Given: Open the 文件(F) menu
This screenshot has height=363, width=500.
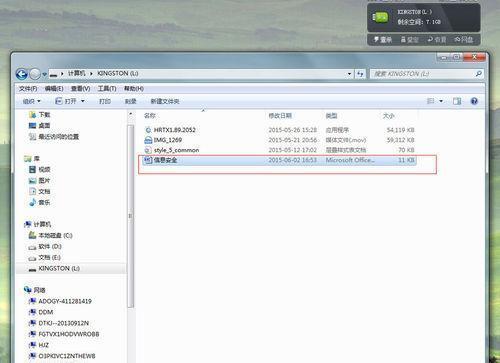Looking at the screenshot, I should click(x=28, y=89).
